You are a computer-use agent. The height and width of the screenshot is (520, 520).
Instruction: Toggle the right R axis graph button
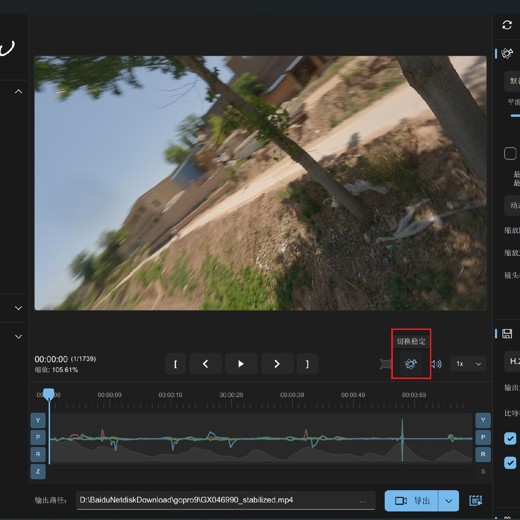point(483,454)
